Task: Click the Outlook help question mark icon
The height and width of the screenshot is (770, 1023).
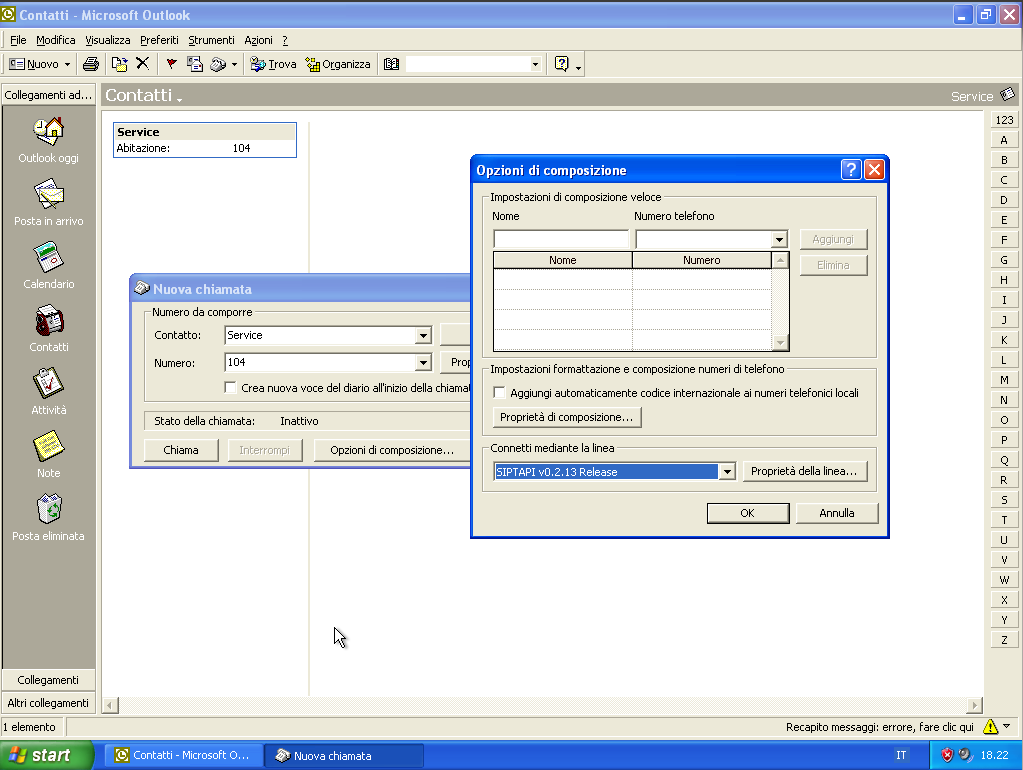Action: [x=561, y=64]
